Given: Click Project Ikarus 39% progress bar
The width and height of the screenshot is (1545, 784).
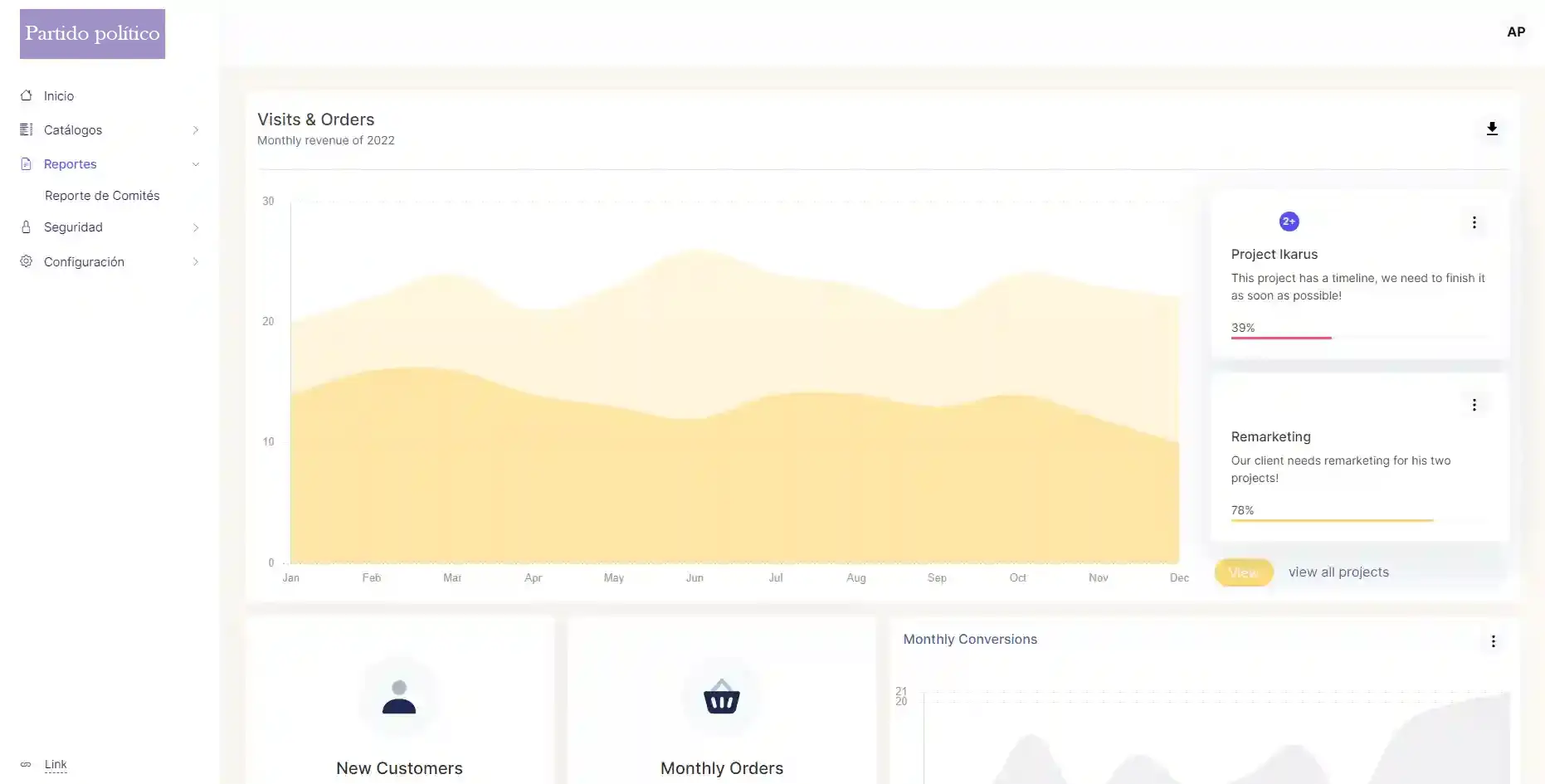Looking at the screenshot, I should click(x=1361, y=338).
